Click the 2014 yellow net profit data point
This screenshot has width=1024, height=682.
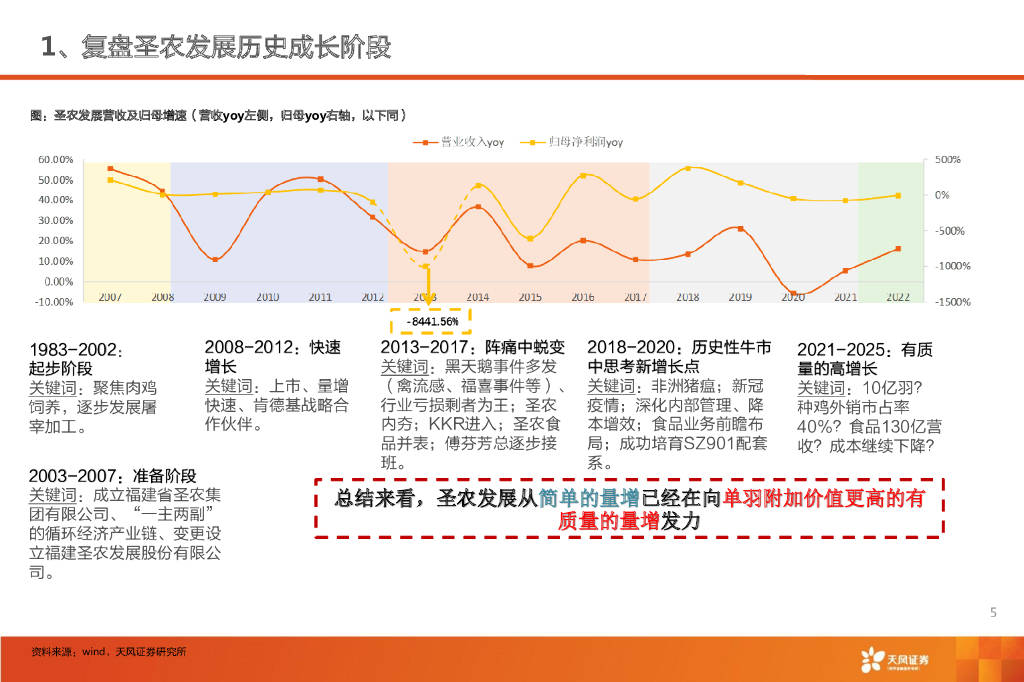478,186
